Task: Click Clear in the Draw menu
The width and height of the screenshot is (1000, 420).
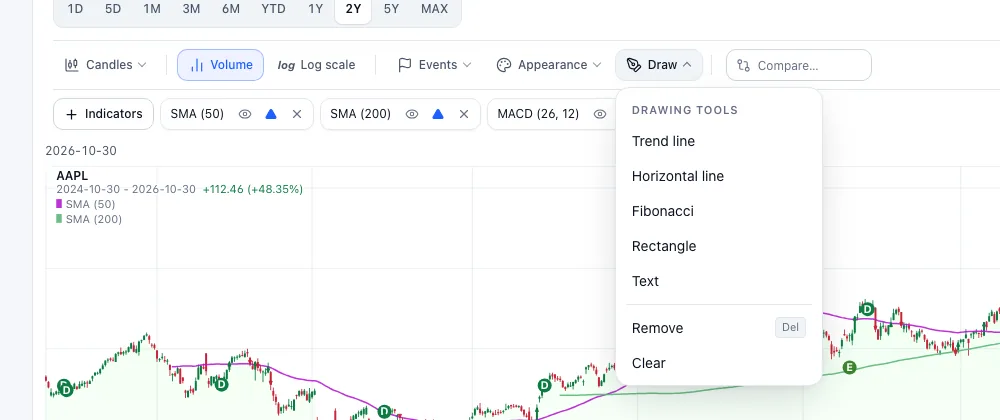Action: [719, 363]
